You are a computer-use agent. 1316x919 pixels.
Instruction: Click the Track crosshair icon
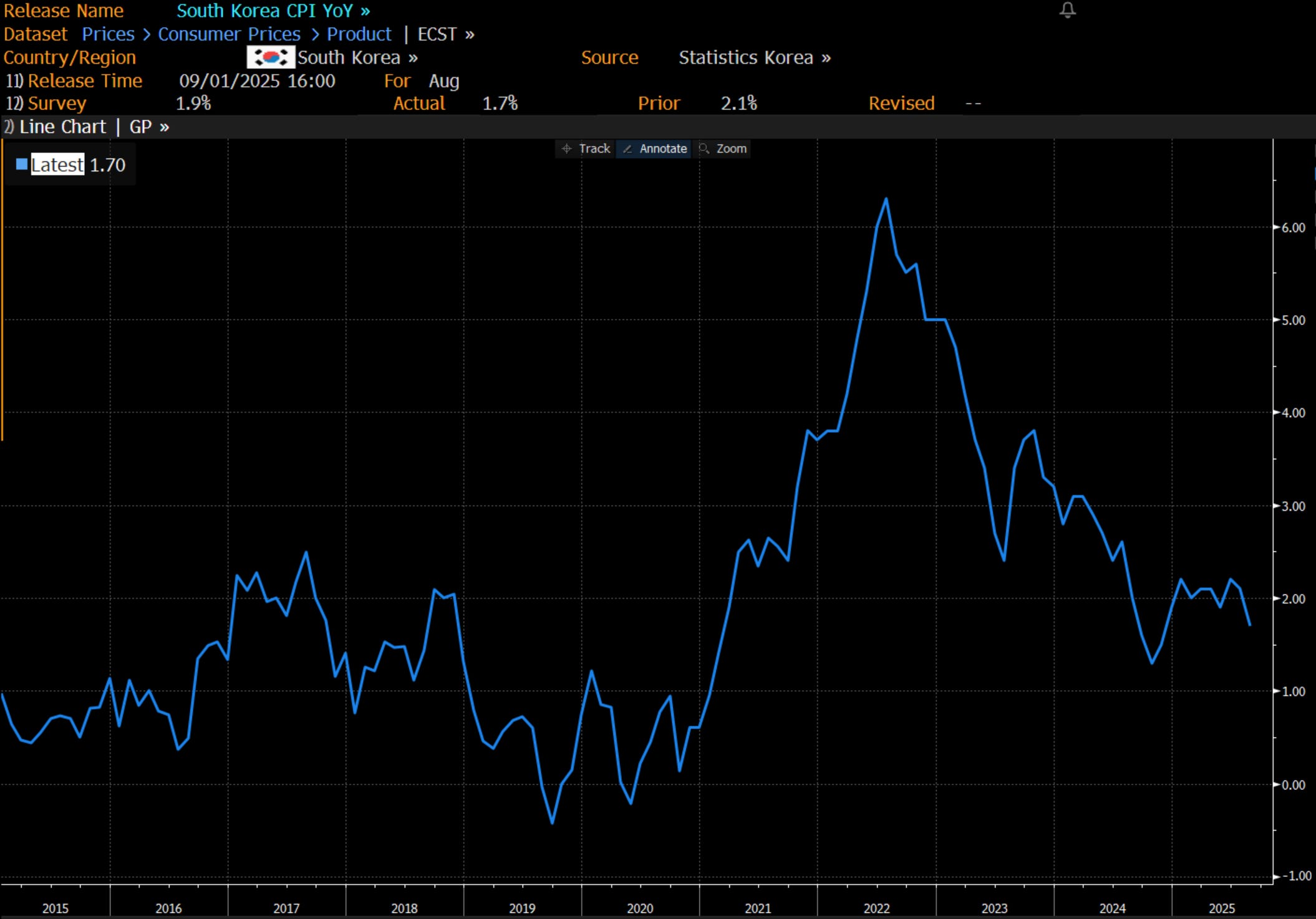[566, 148]
